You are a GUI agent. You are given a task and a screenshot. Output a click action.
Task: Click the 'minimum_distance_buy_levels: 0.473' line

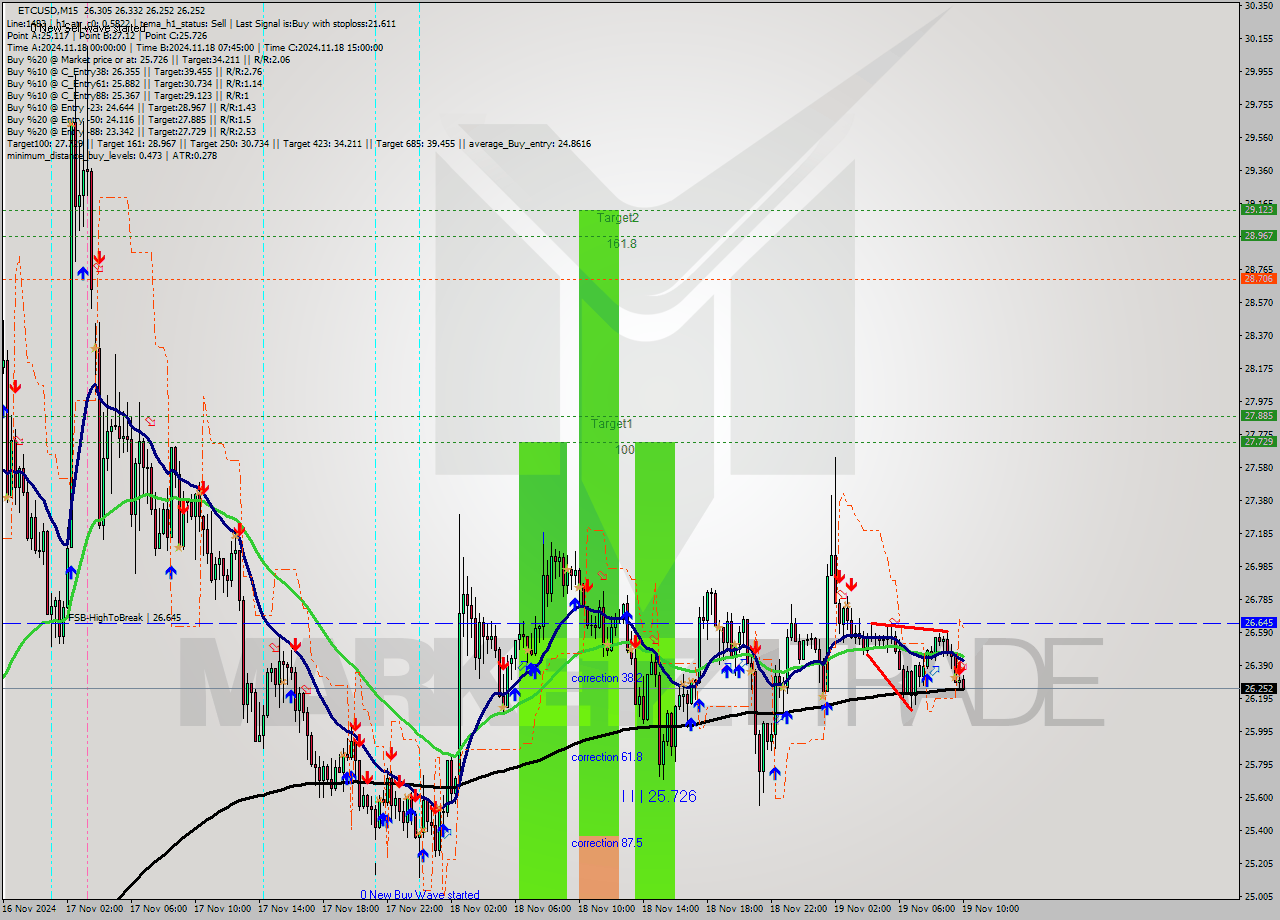pyautogui.click(x=111, y=155)
